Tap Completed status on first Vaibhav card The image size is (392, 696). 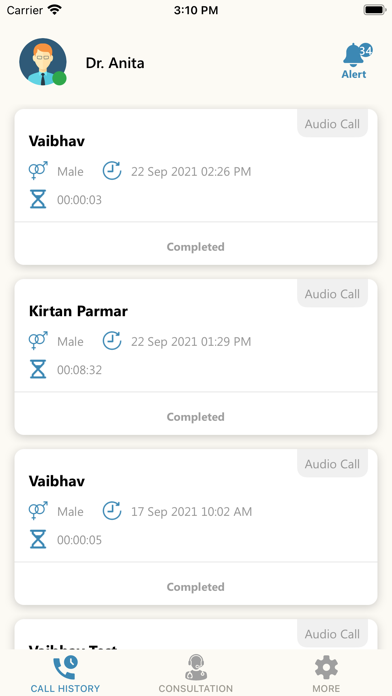(196, 247)
